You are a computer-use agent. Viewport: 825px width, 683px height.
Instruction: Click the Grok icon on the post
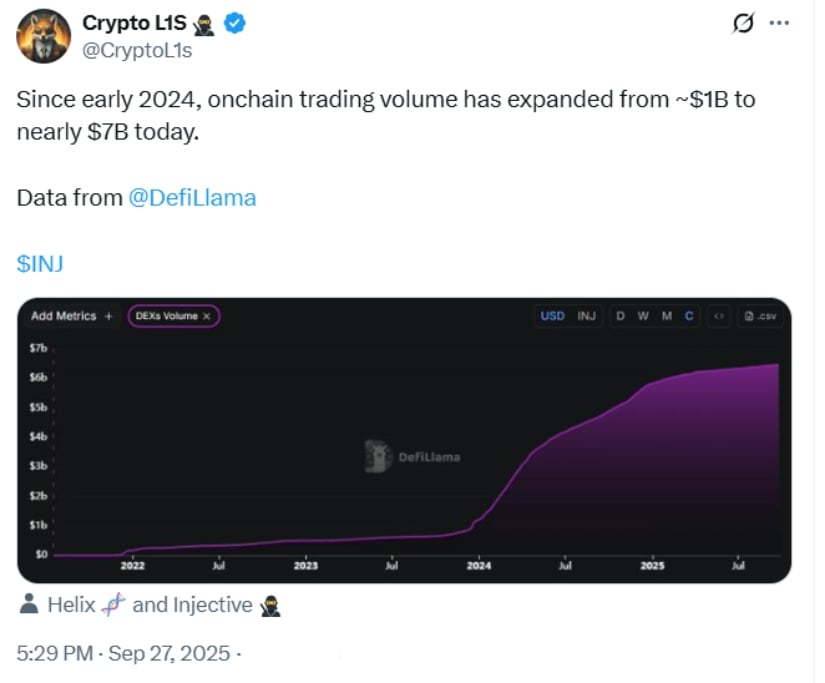pos(743,24)
